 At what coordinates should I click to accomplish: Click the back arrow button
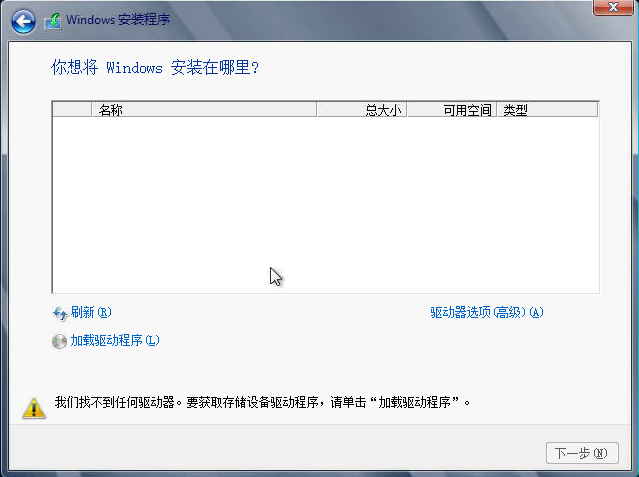[x=24, y=20]
